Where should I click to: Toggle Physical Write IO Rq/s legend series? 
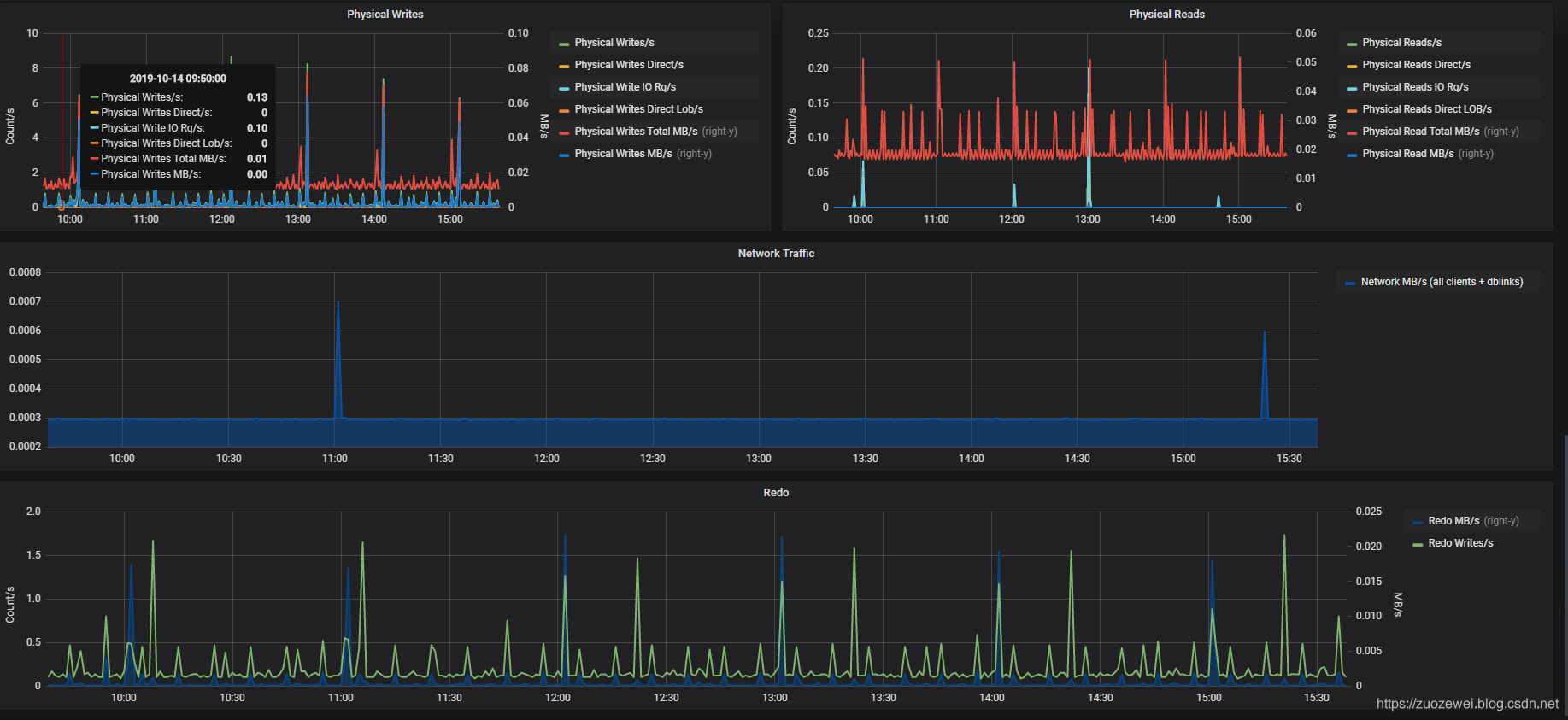(x=625, y=87)
